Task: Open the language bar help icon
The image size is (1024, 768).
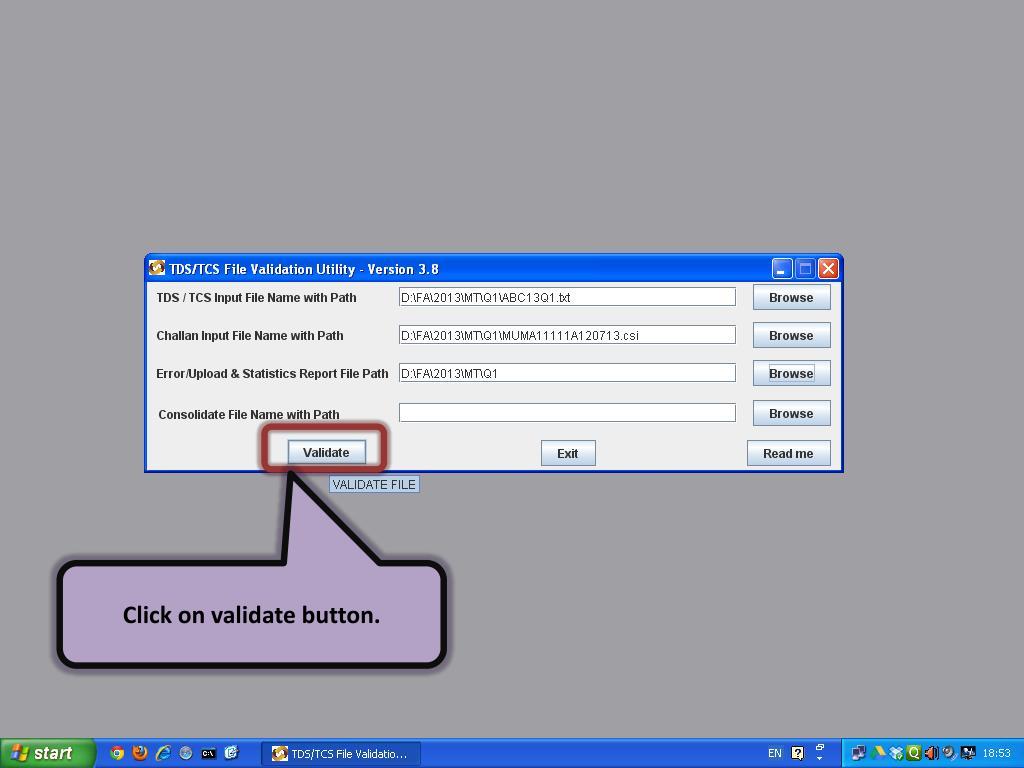Action: [797, 753]
